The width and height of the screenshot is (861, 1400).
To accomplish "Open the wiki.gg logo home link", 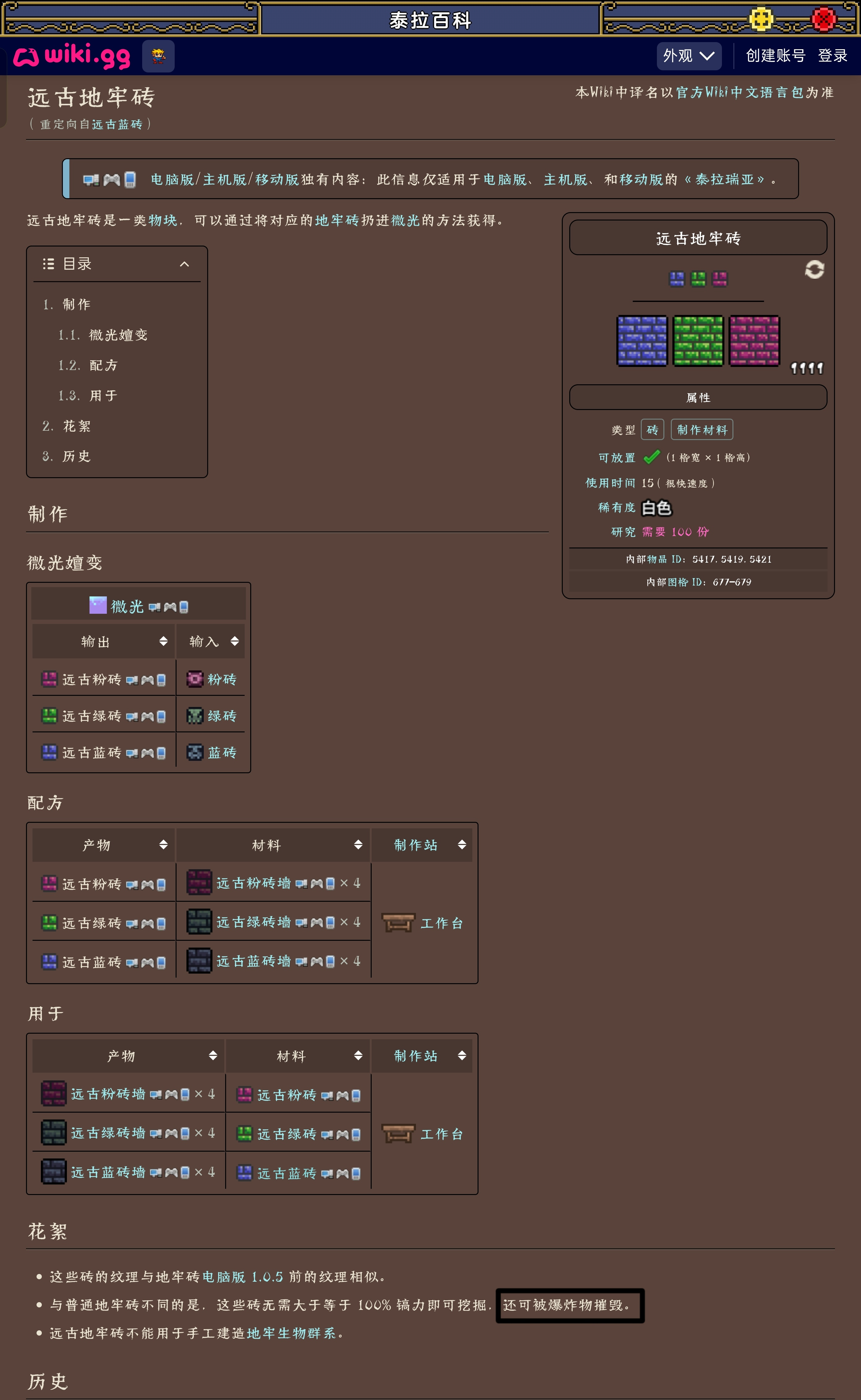I will (x=72, y=56).
